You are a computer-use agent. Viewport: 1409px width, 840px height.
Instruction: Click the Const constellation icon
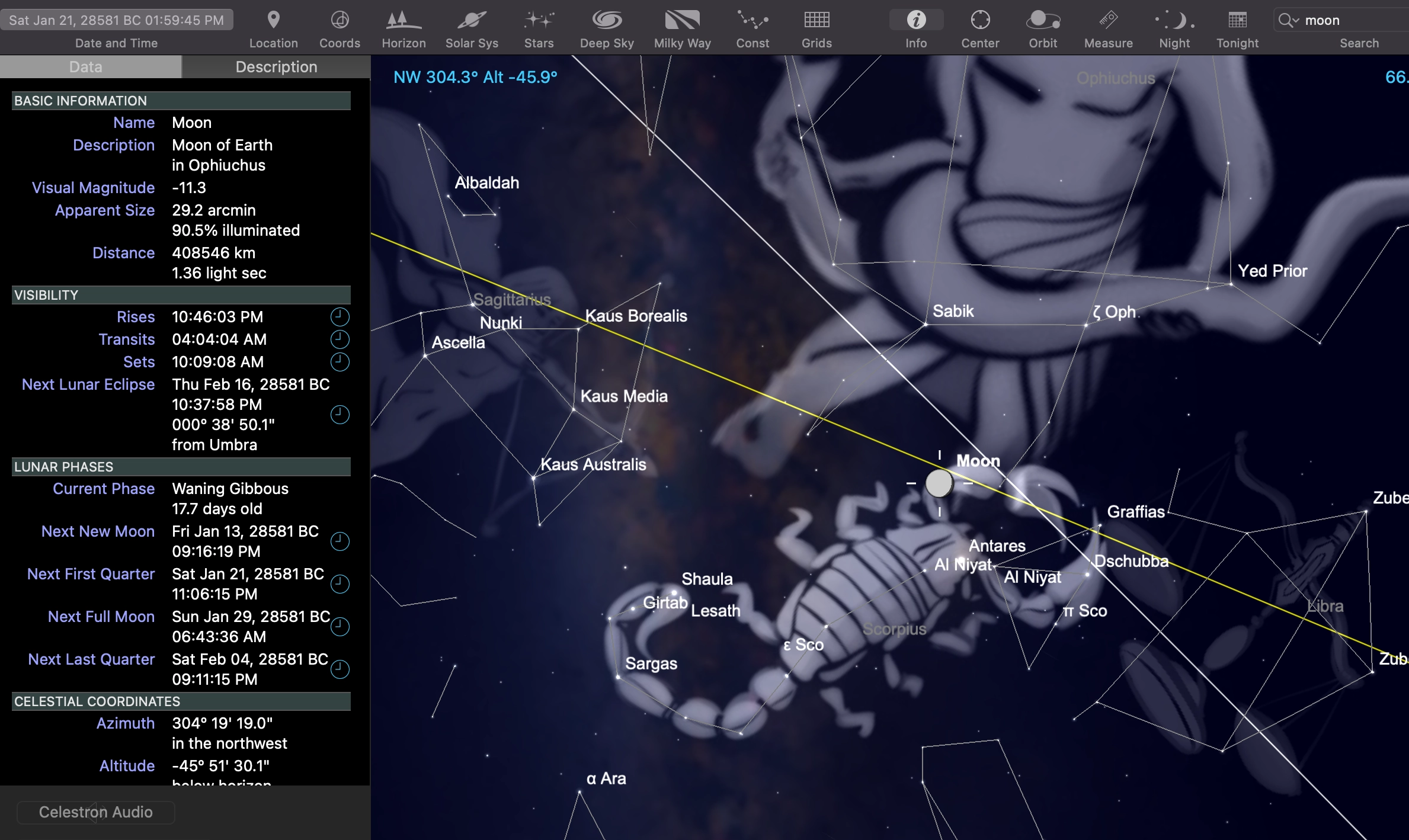click(752, 21)
